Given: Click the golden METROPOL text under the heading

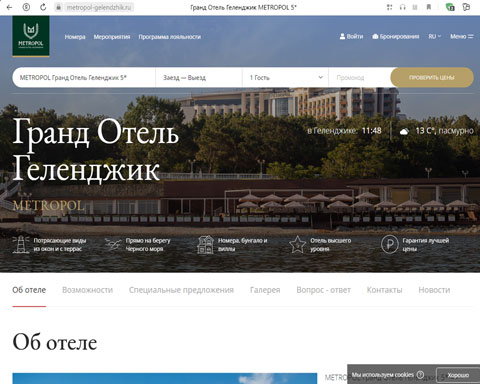Looking at the screenshot, I should pos(48,206).
